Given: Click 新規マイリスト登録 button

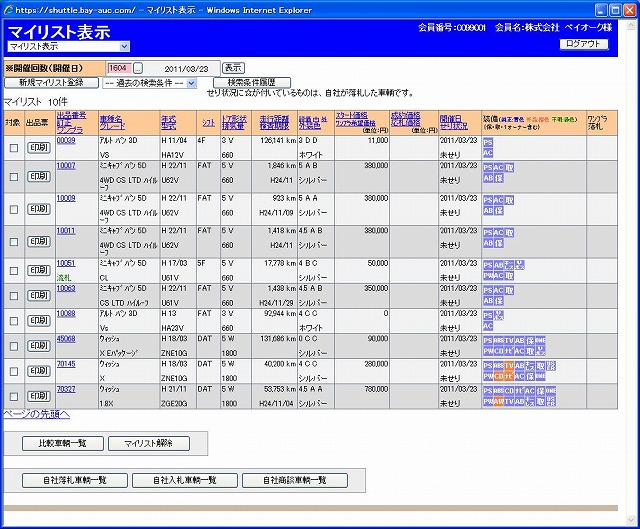Looking at the screenshot, I should coord(51,83).
